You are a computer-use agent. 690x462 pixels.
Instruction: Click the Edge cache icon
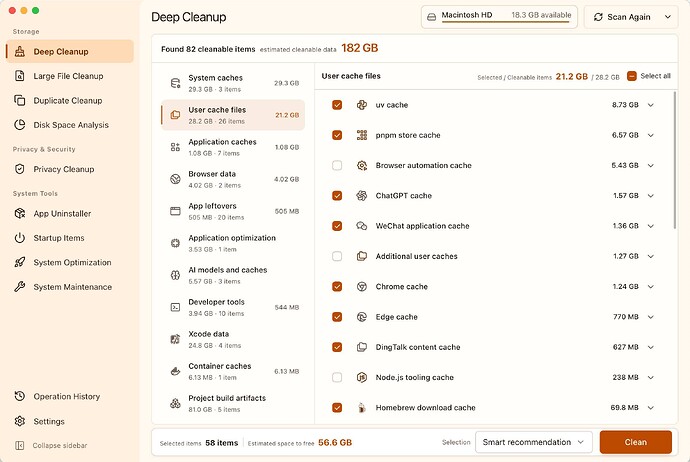tap(362, 317)
